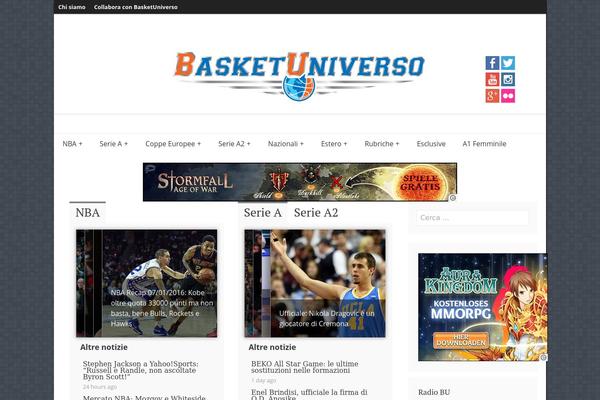Open the Flickr social icon
The image size is (600, 400).
pos(508,96)
